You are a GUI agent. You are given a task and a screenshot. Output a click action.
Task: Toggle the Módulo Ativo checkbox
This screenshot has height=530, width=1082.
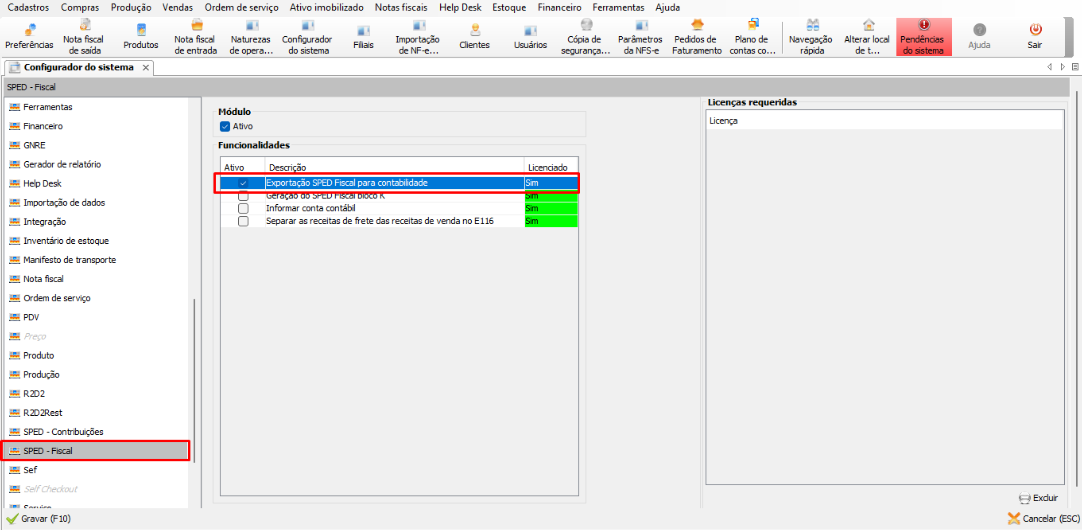click(x=225, y=127)
